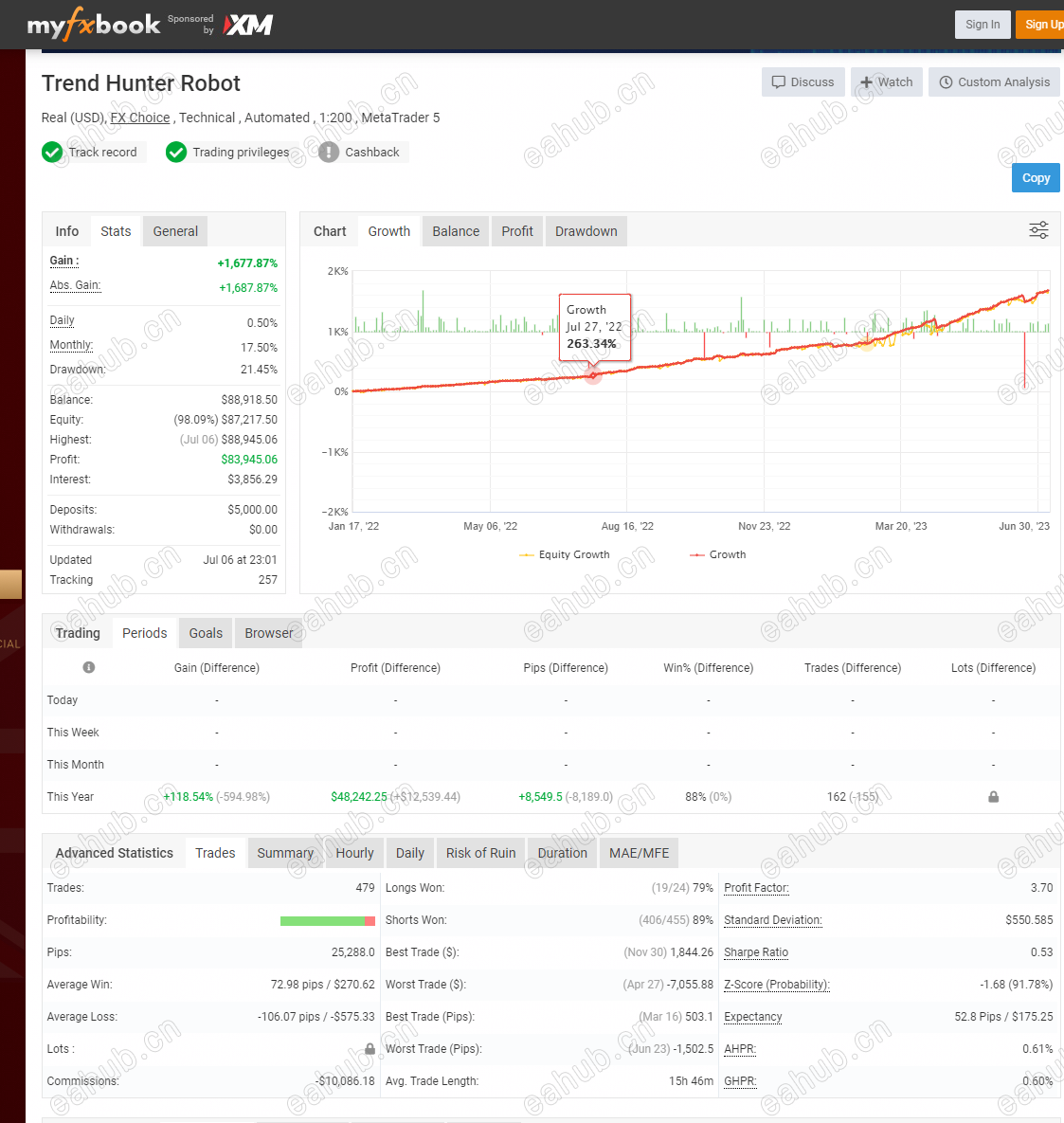Switch to the Daily statistics tab

point(409,853)
